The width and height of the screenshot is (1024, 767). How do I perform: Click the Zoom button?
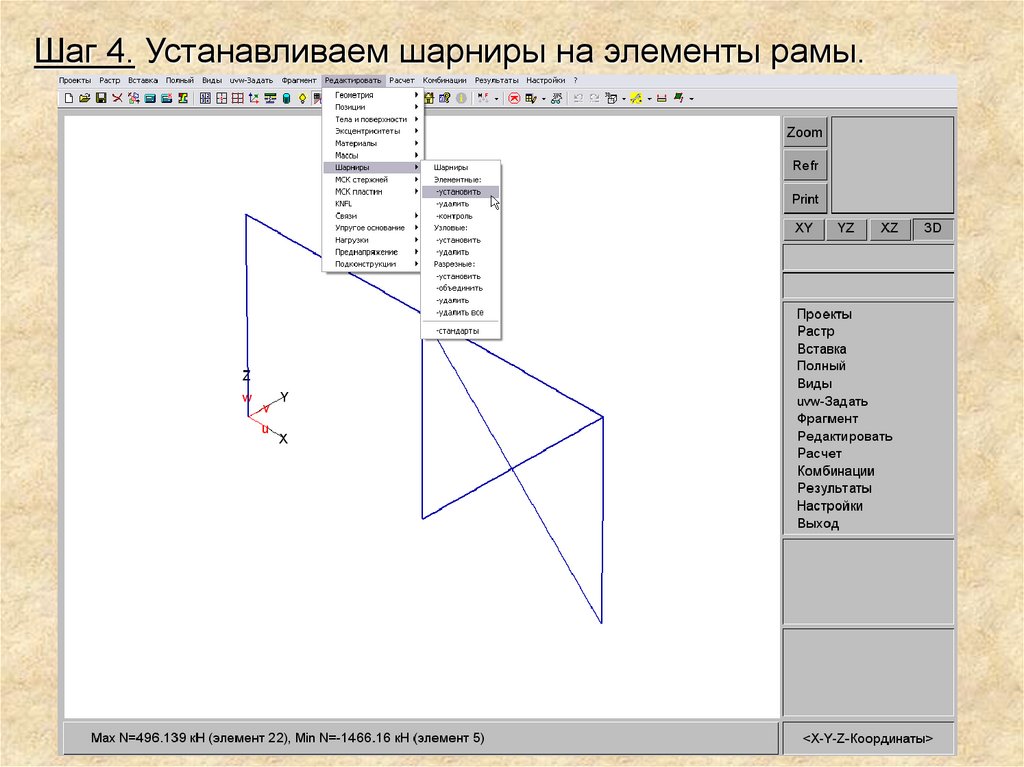(x=805, y=132)
